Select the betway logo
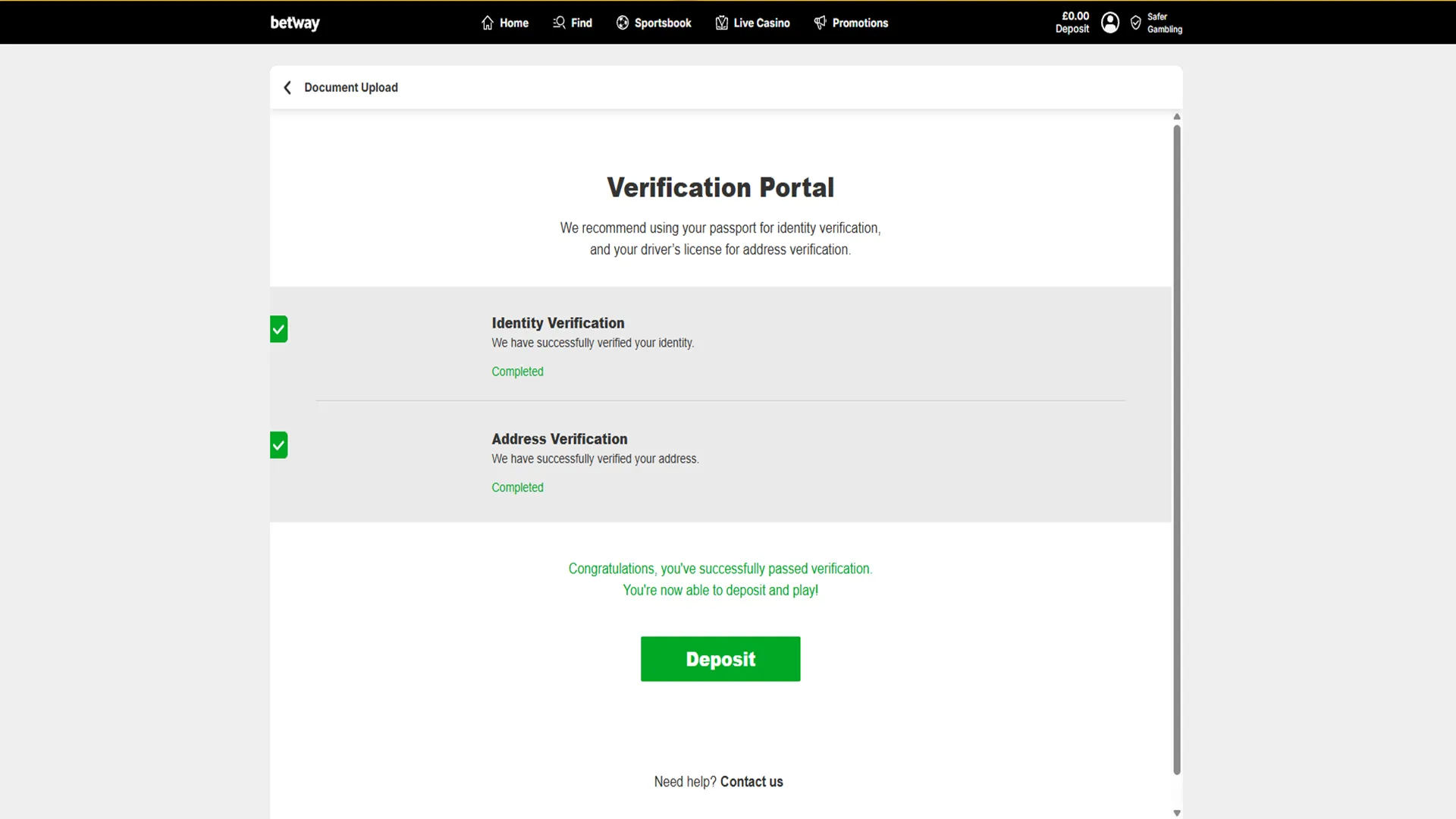Viewport: 1456px width, 819px height. coord(294,23)
